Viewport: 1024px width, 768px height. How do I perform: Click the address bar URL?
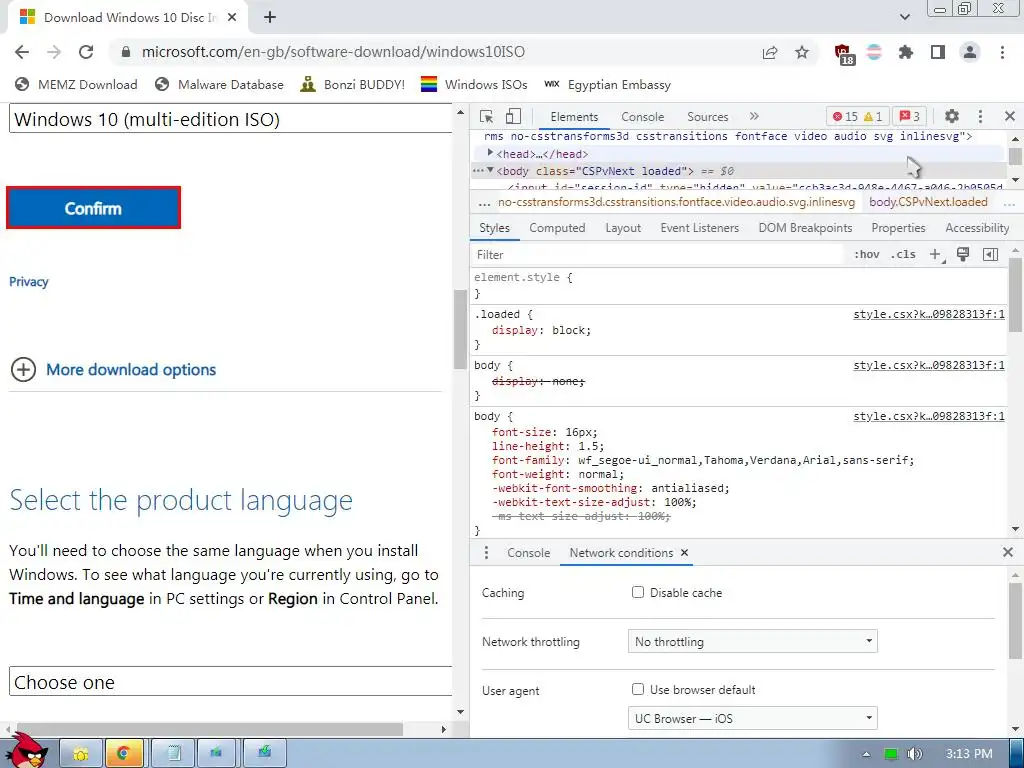333,52
